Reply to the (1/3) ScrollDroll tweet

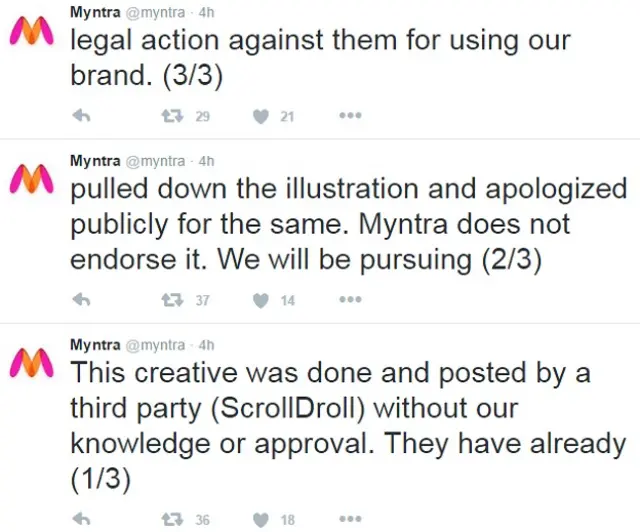(x=84, y=518)
